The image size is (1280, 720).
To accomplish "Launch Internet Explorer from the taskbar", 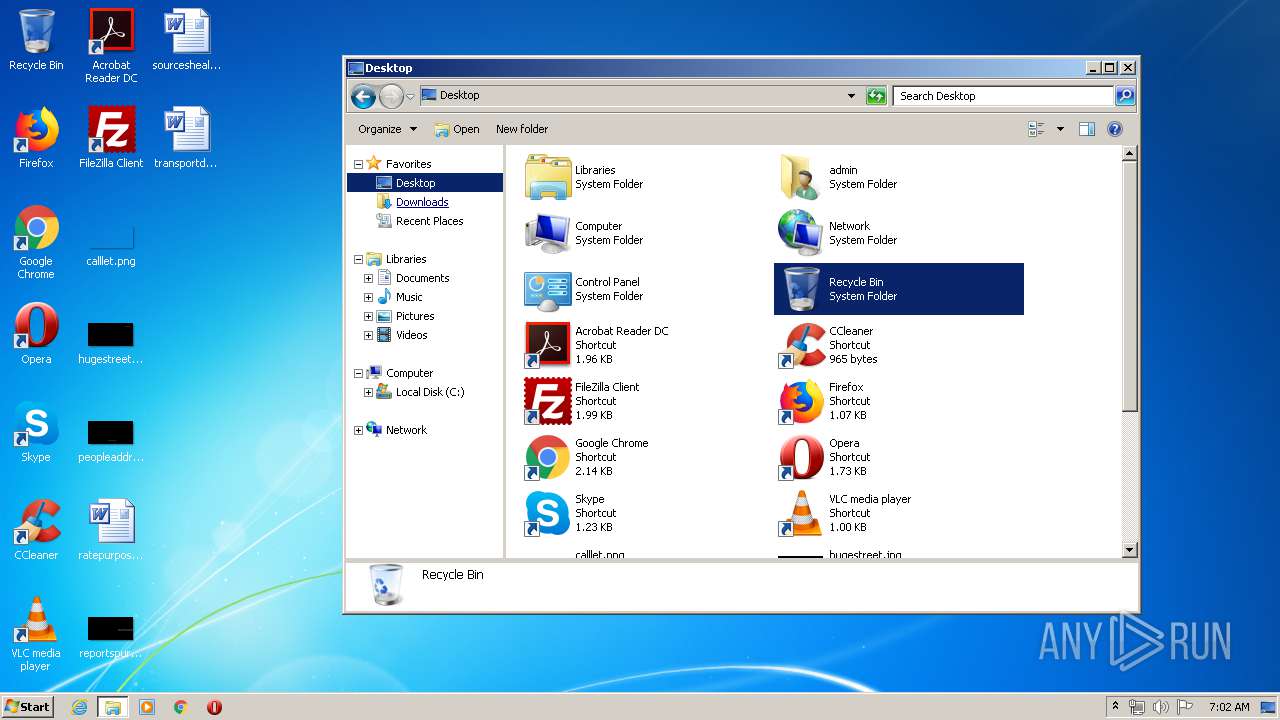I will pos(80,707).
